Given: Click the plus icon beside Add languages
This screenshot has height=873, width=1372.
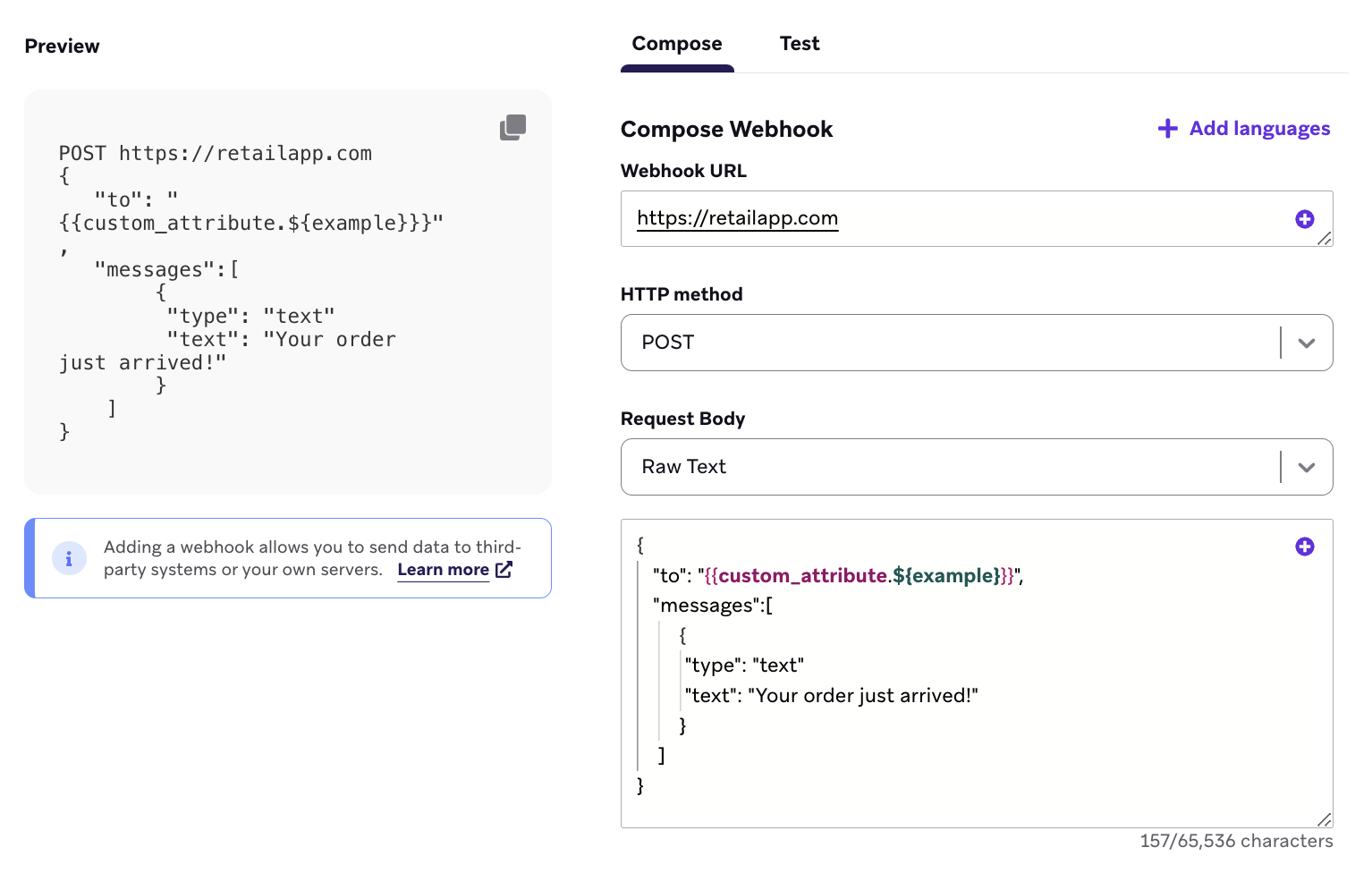Looking at the screenshot, I should tap(1167, 129).
